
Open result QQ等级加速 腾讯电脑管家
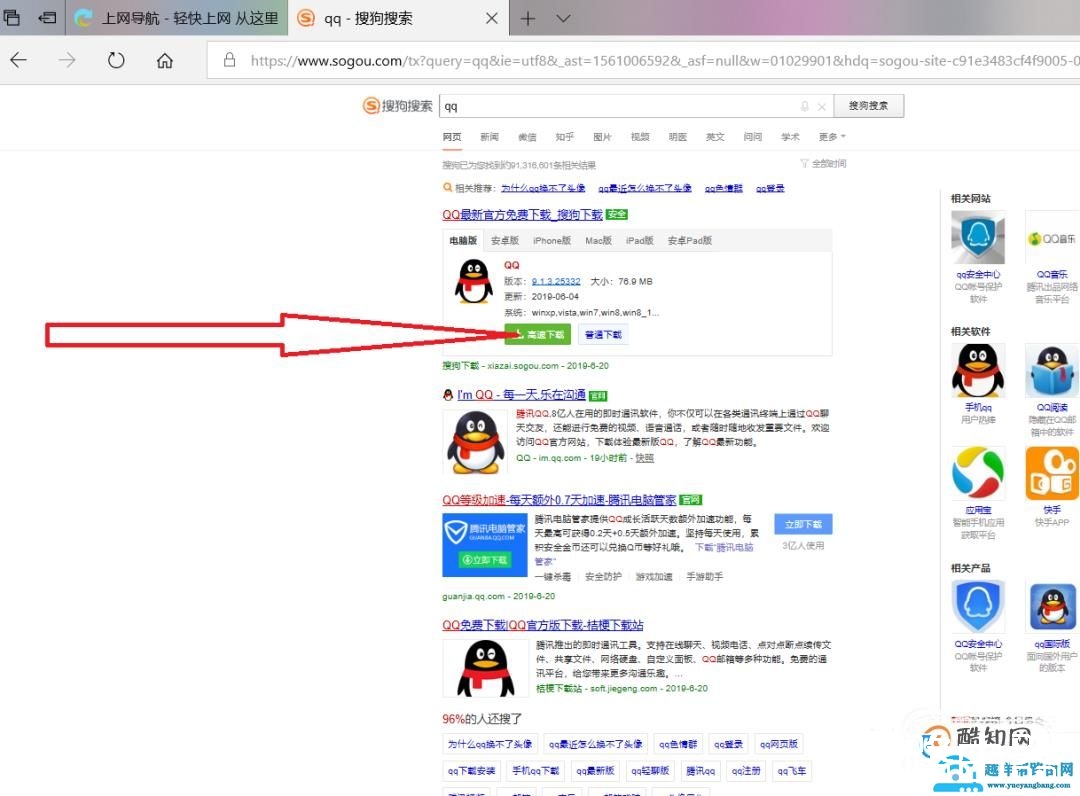559,499
